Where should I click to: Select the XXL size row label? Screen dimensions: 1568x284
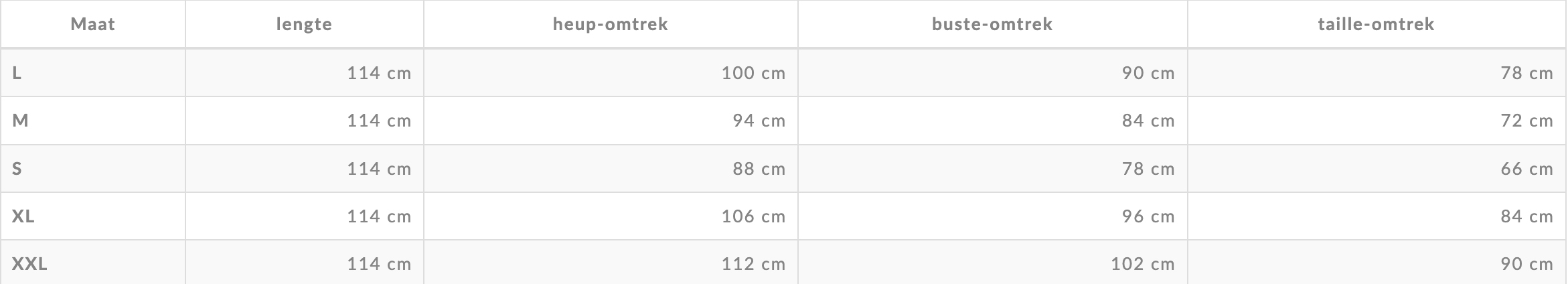[x=93, y=263]
